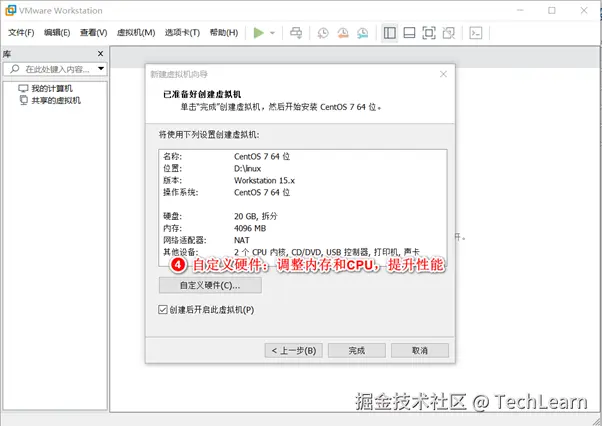Click the 已准备好创建虚拟机 heading
Viewport: 602px width, 426px height.
202,94
